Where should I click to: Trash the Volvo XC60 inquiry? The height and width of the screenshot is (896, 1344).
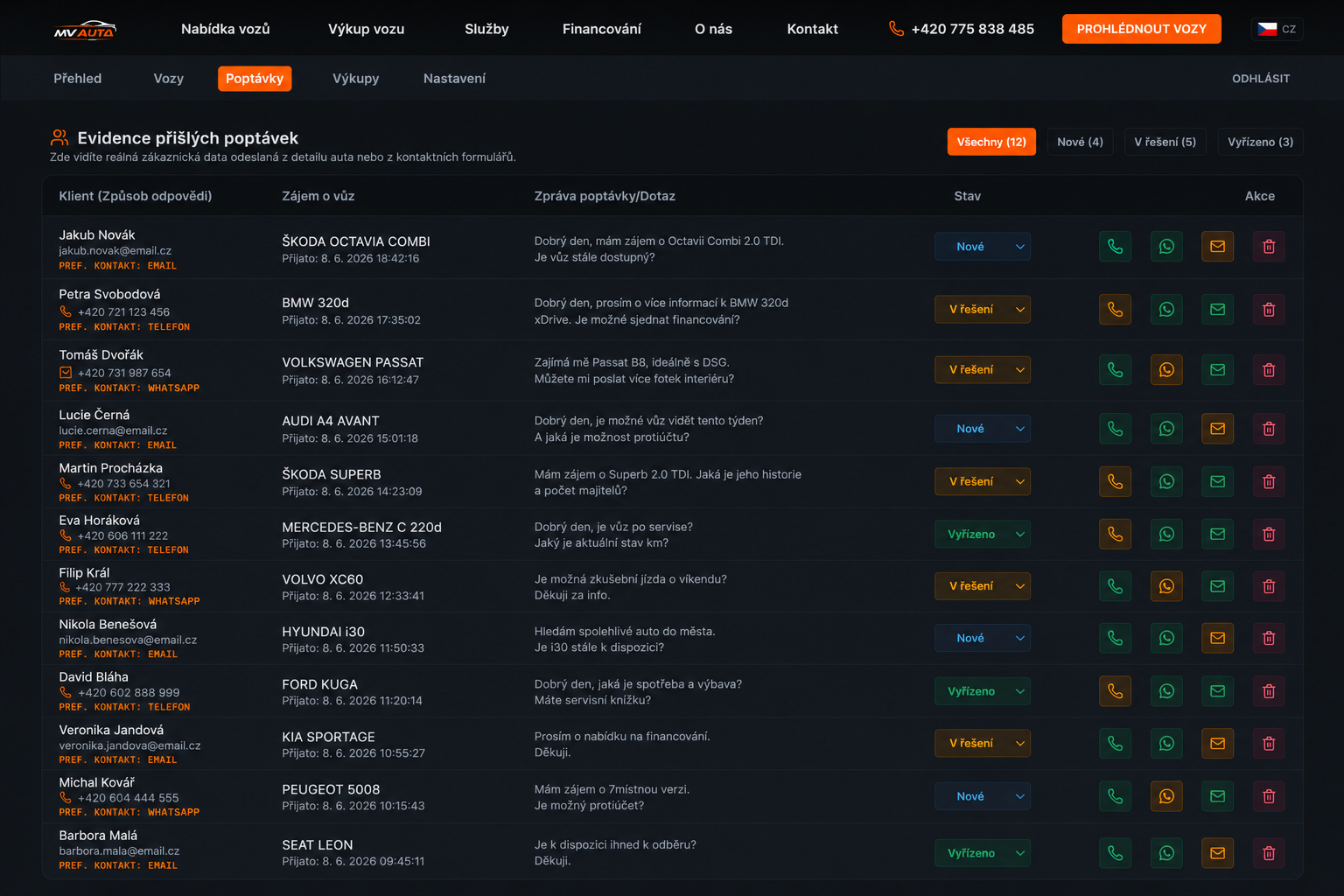click(x=1269, y=586)
